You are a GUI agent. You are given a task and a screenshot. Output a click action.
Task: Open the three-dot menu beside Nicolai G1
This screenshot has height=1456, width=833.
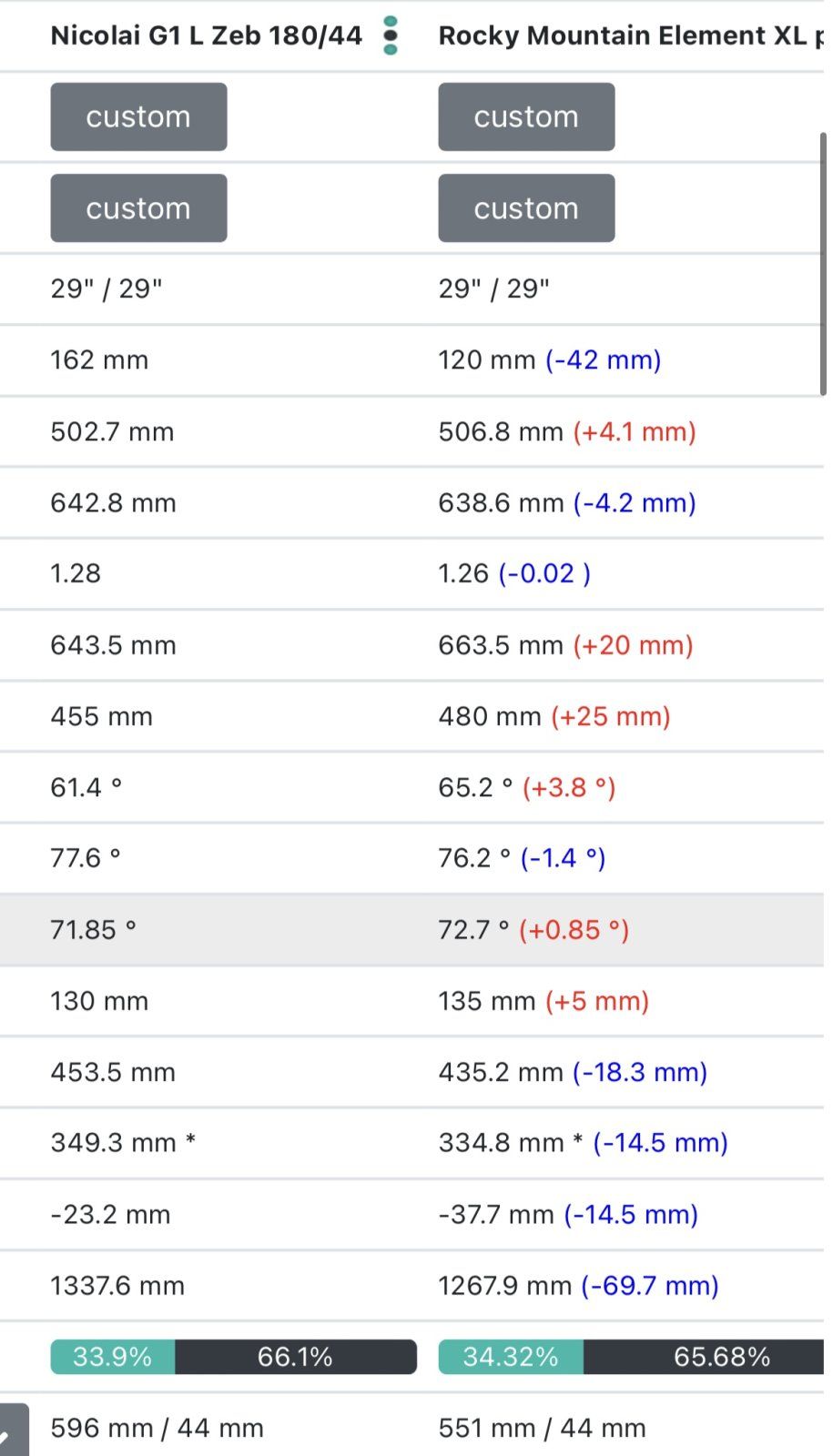pos(391,35)
